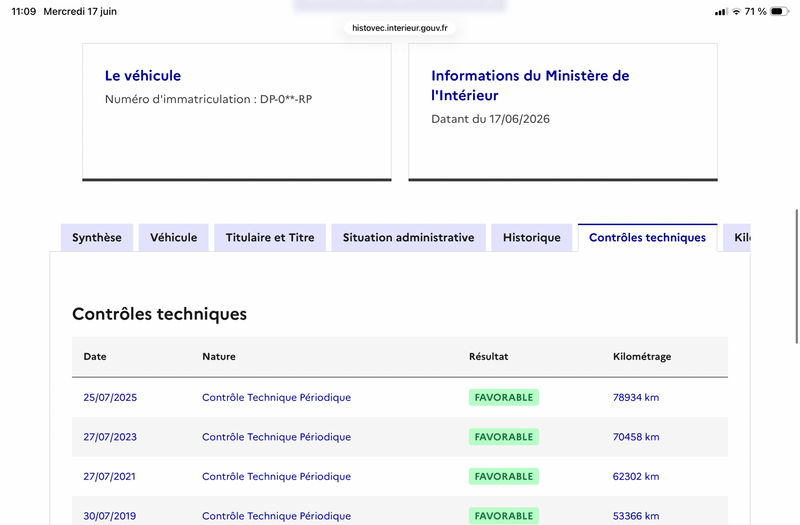
Task: Click the date 30/07/2019
Action: point(110,516)
